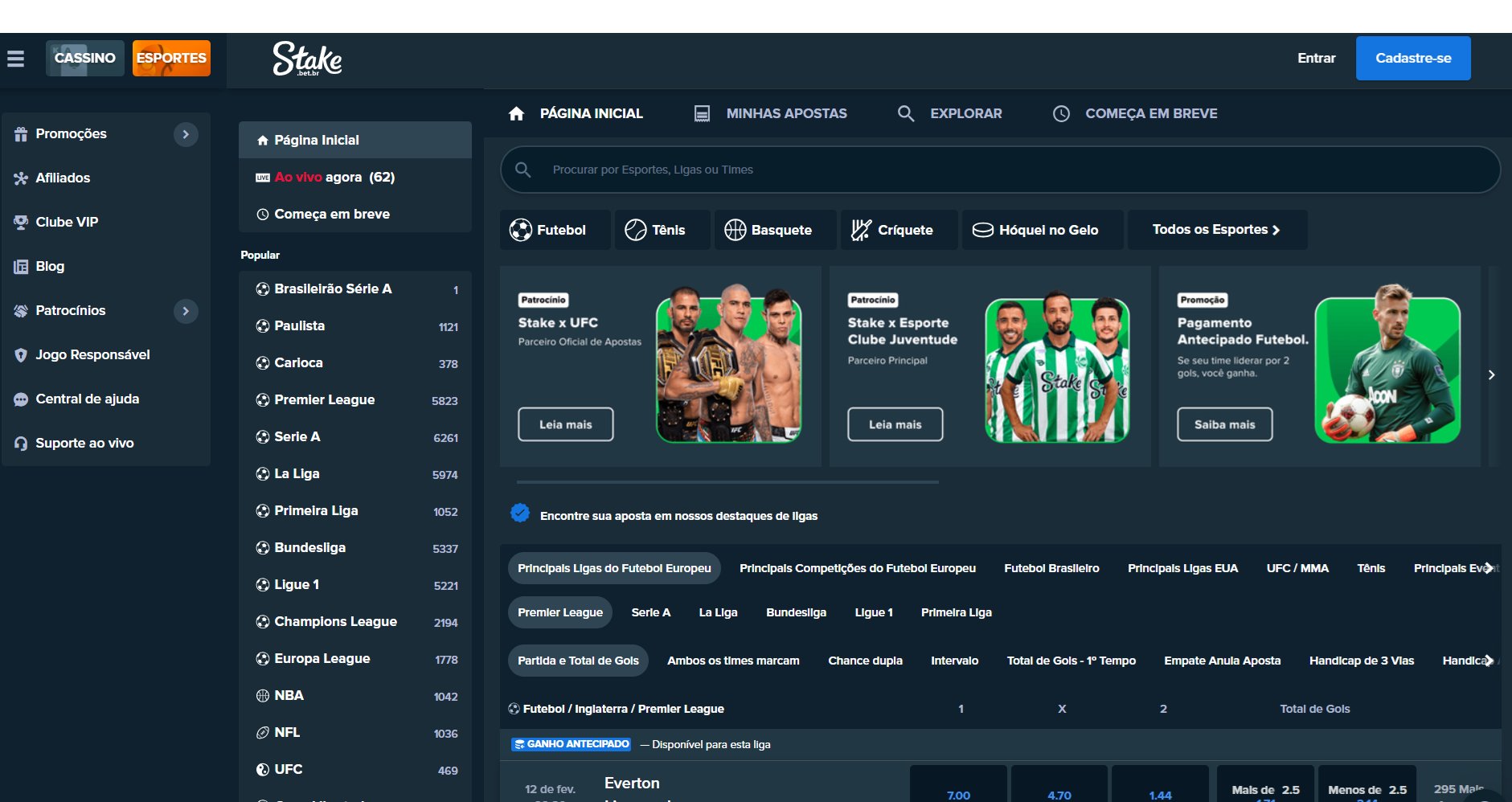Expand the Promoções submenu arrow
This screenshot has width=1512, height=802.
coord(186,134)
